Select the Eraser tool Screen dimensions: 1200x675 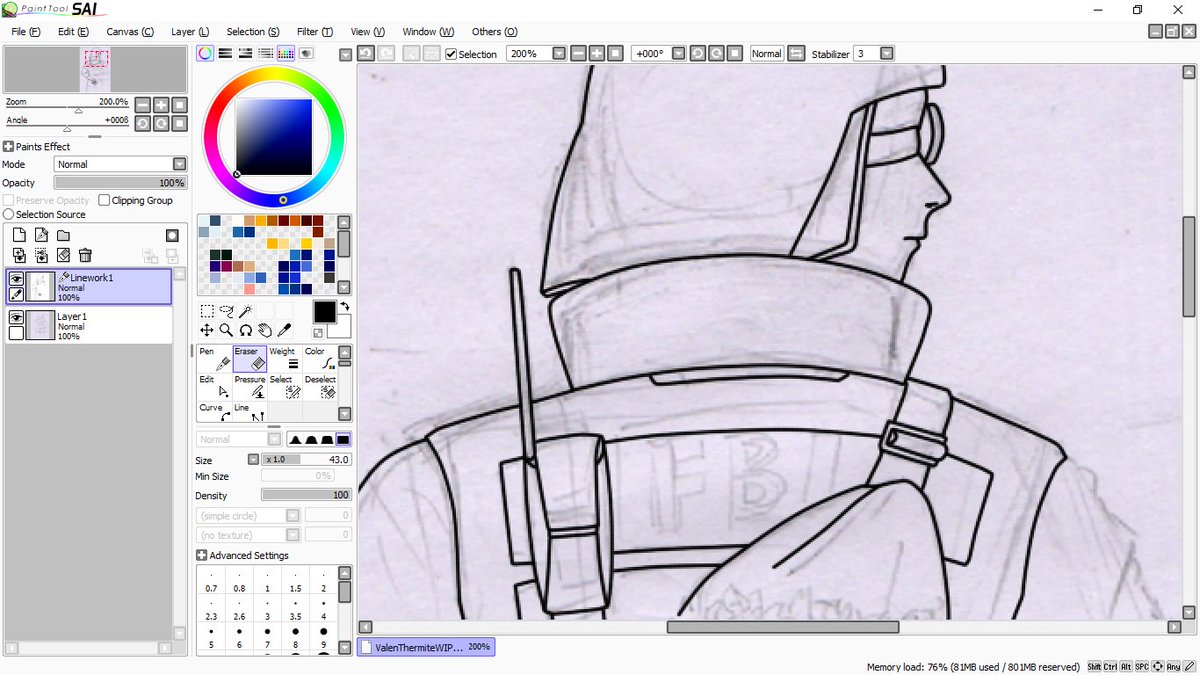click(250, 358)
